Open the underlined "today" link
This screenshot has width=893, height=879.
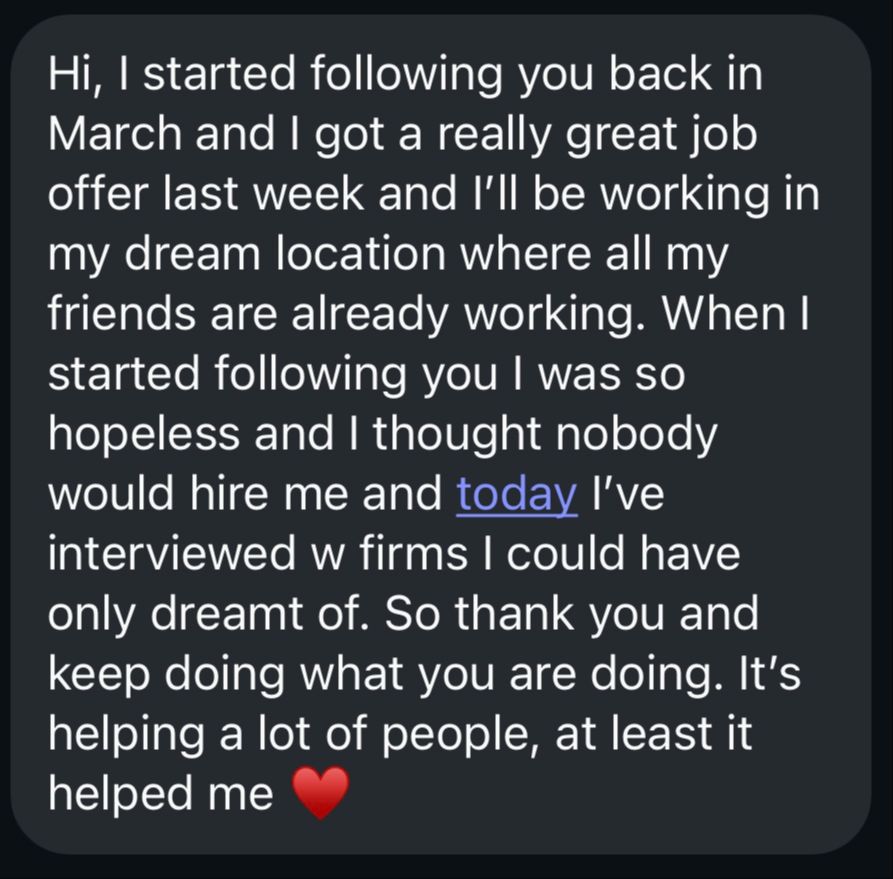point(516,494)
